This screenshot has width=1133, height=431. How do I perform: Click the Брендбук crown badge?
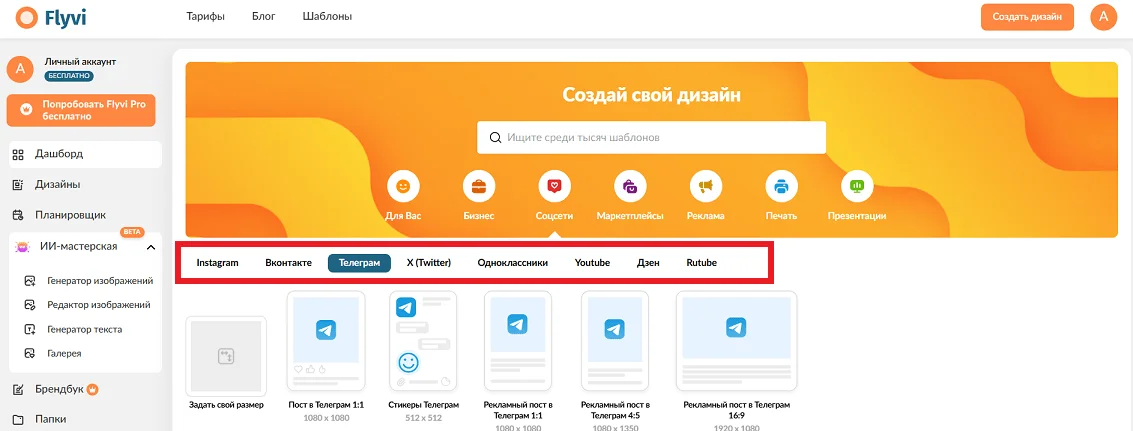92,390
